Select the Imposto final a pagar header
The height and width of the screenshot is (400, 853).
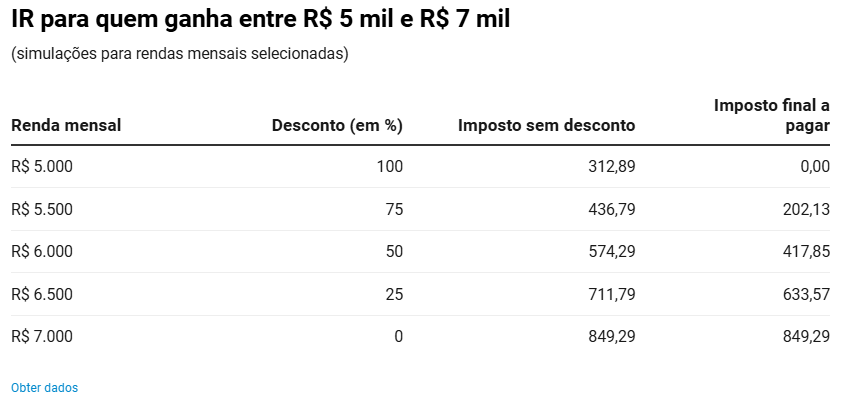771,115
